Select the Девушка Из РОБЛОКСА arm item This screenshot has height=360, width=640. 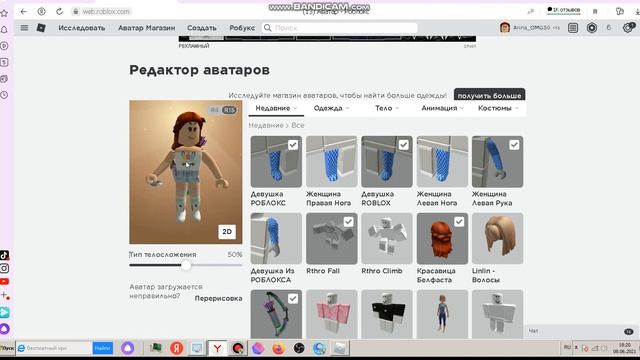[x=276, y=238]
